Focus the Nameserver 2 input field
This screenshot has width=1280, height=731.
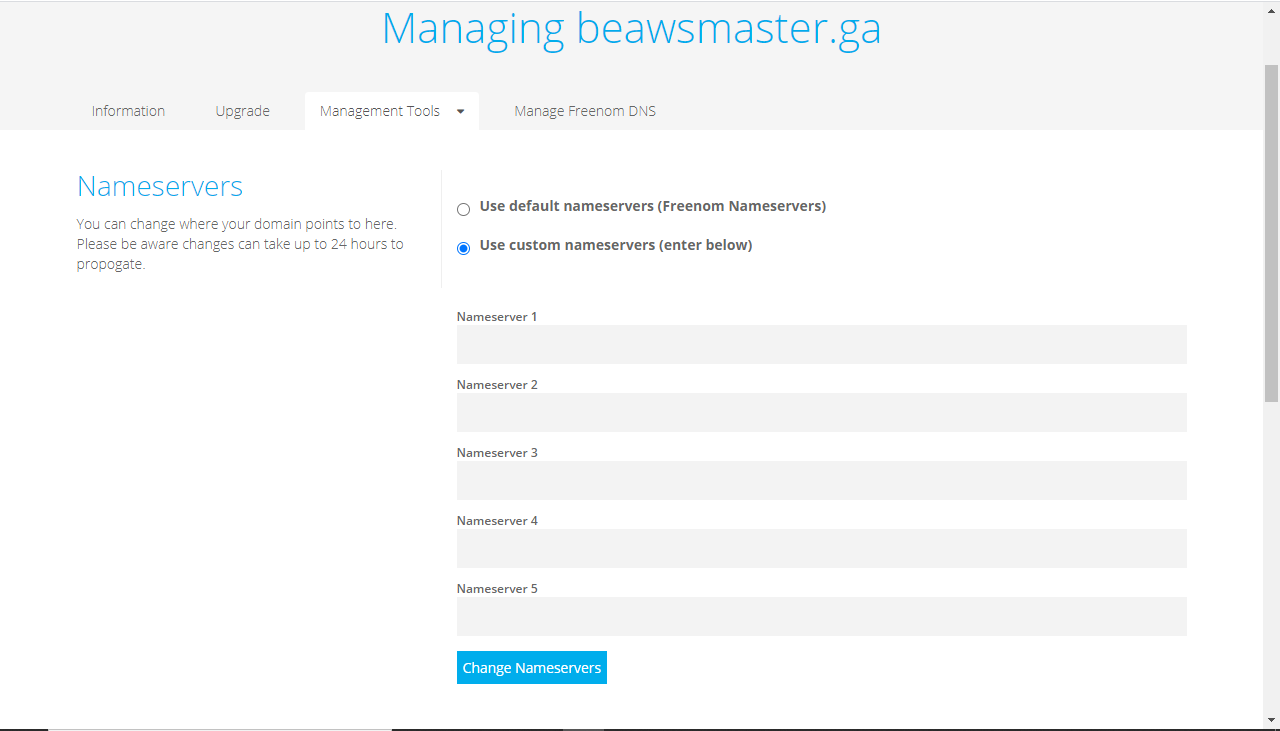pyautogui.click(x=821, y=412)
